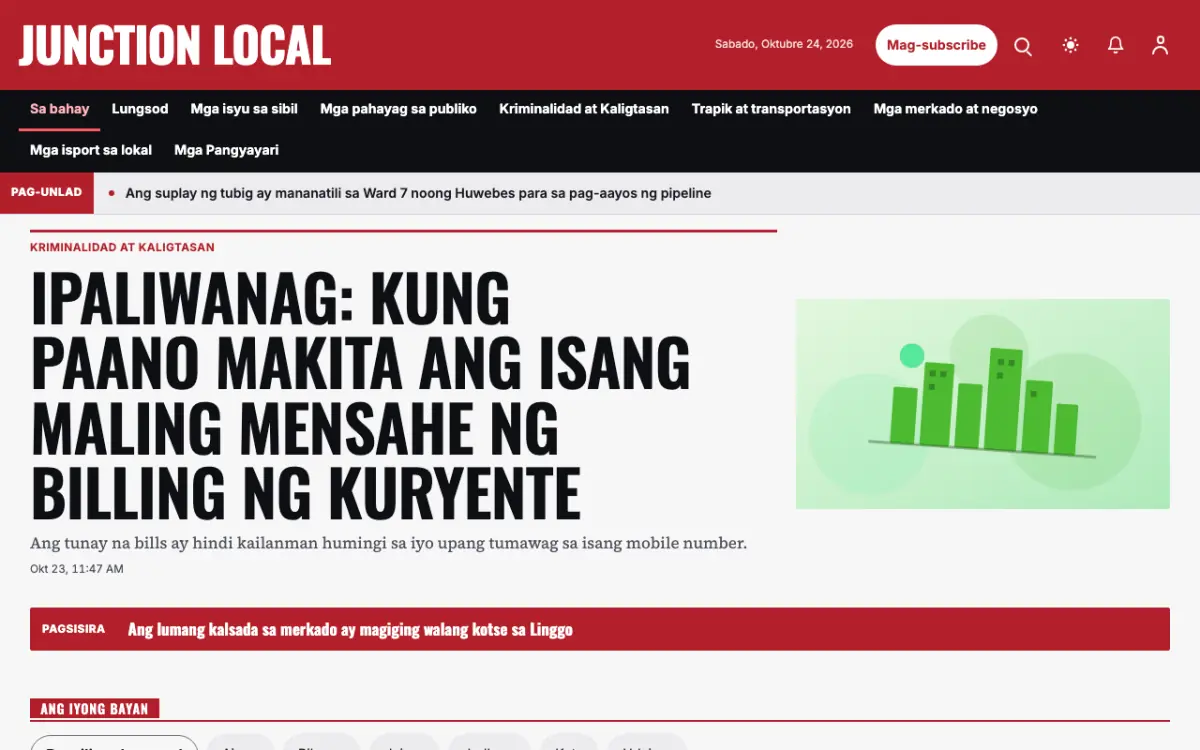This screenshot has width=1200, height=750.
Task: Open PAGSISIRA banner about lumang kalsada sa merkado
Action: pyautogui.click(x=600, y=629)
